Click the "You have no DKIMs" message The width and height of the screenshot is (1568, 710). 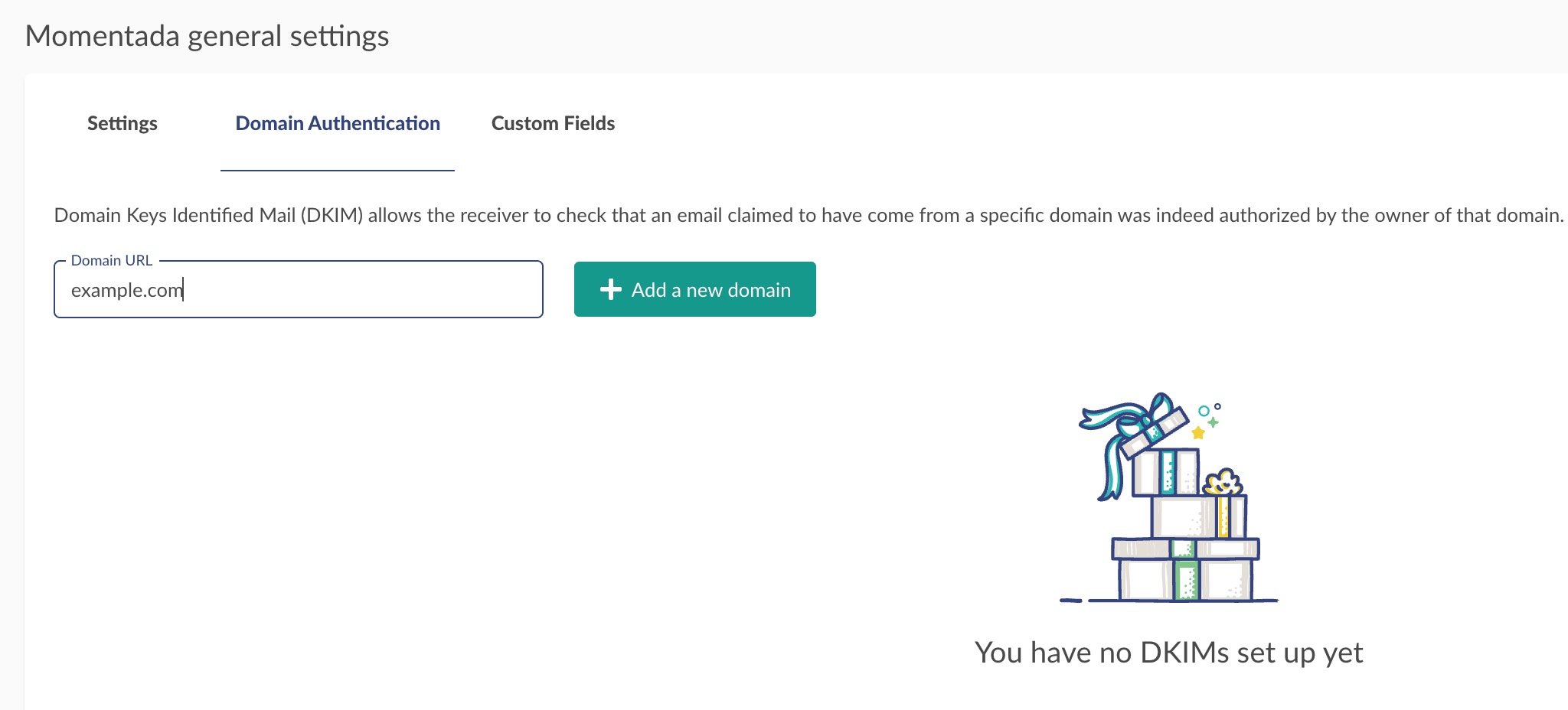1169,653
